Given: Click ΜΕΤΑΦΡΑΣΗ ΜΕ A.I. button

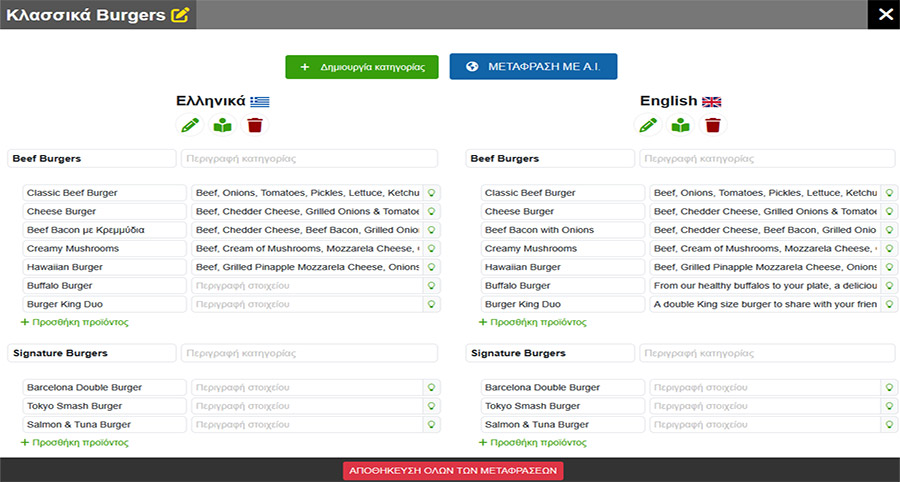Looking at the screenshot, I should click(533, 67).
